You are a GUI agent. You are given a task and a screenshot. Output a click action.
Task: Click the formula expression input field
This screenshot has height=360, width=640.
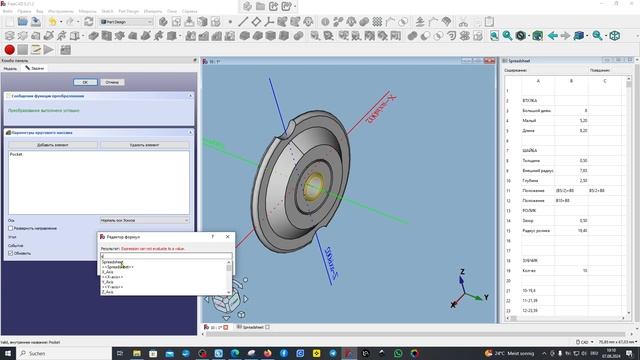[166, 256]
